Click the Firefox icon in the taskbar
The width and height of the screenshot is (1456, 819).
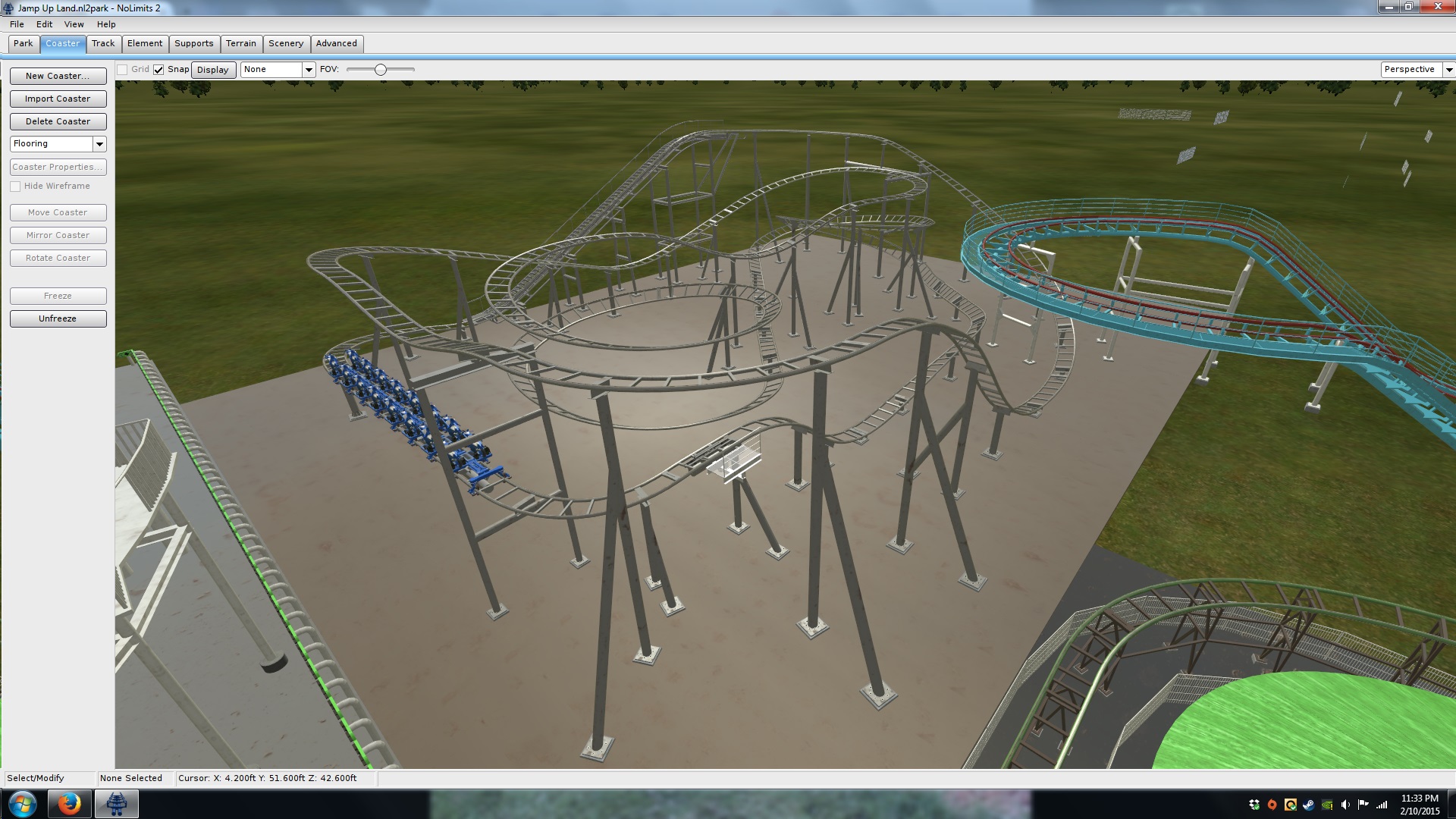pyautogui.click(x=69, y=804)
